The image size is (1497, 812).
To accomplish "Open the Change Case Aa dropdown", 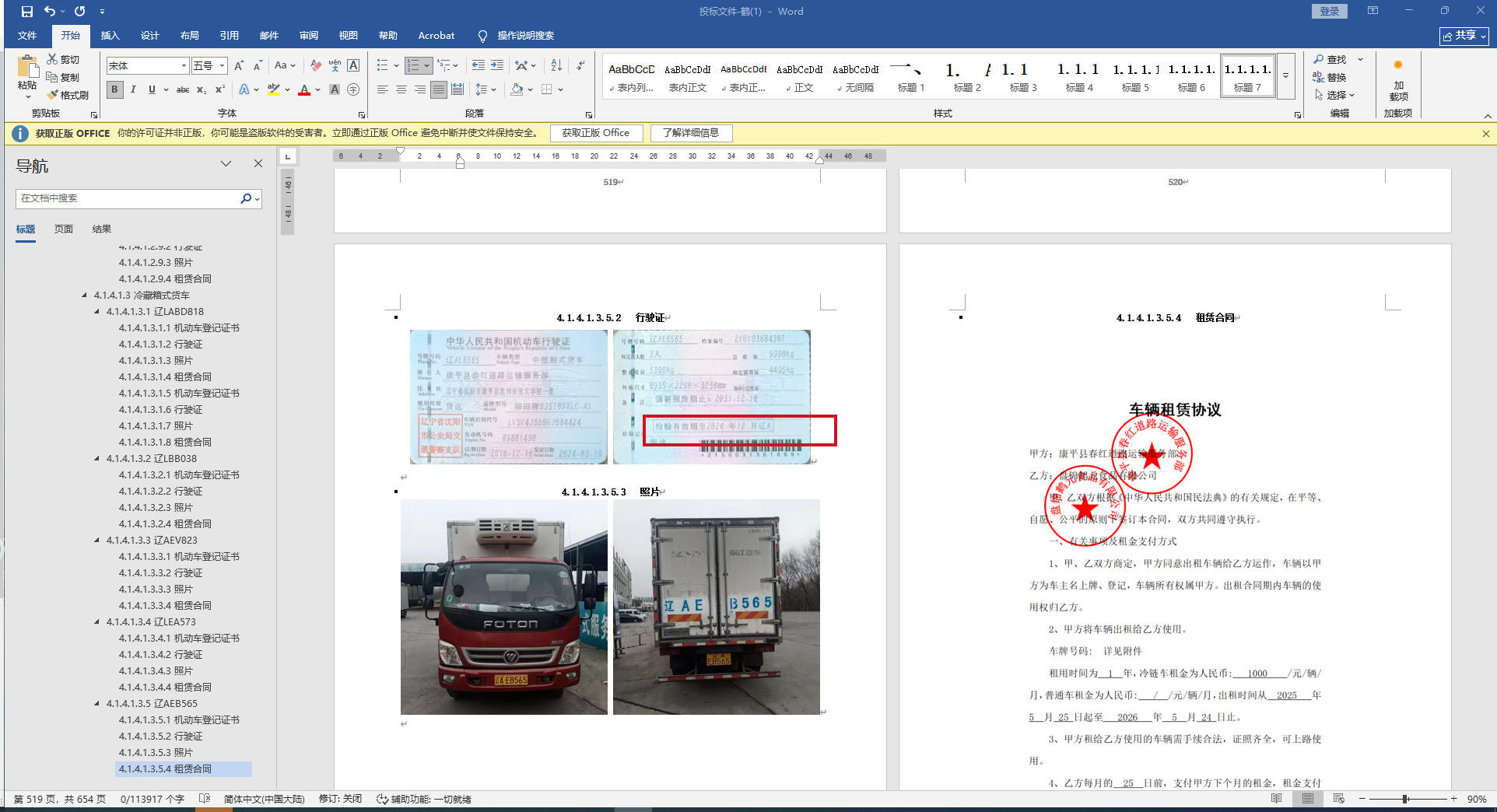I will 285,66.
